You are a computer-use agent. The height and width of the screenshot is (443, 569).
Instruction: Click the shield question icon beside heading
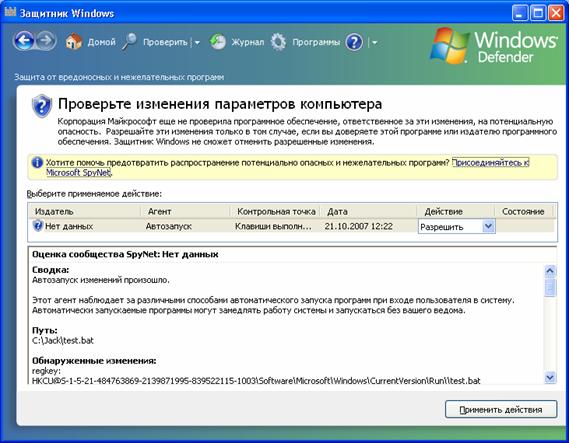[x=42, y=106]
